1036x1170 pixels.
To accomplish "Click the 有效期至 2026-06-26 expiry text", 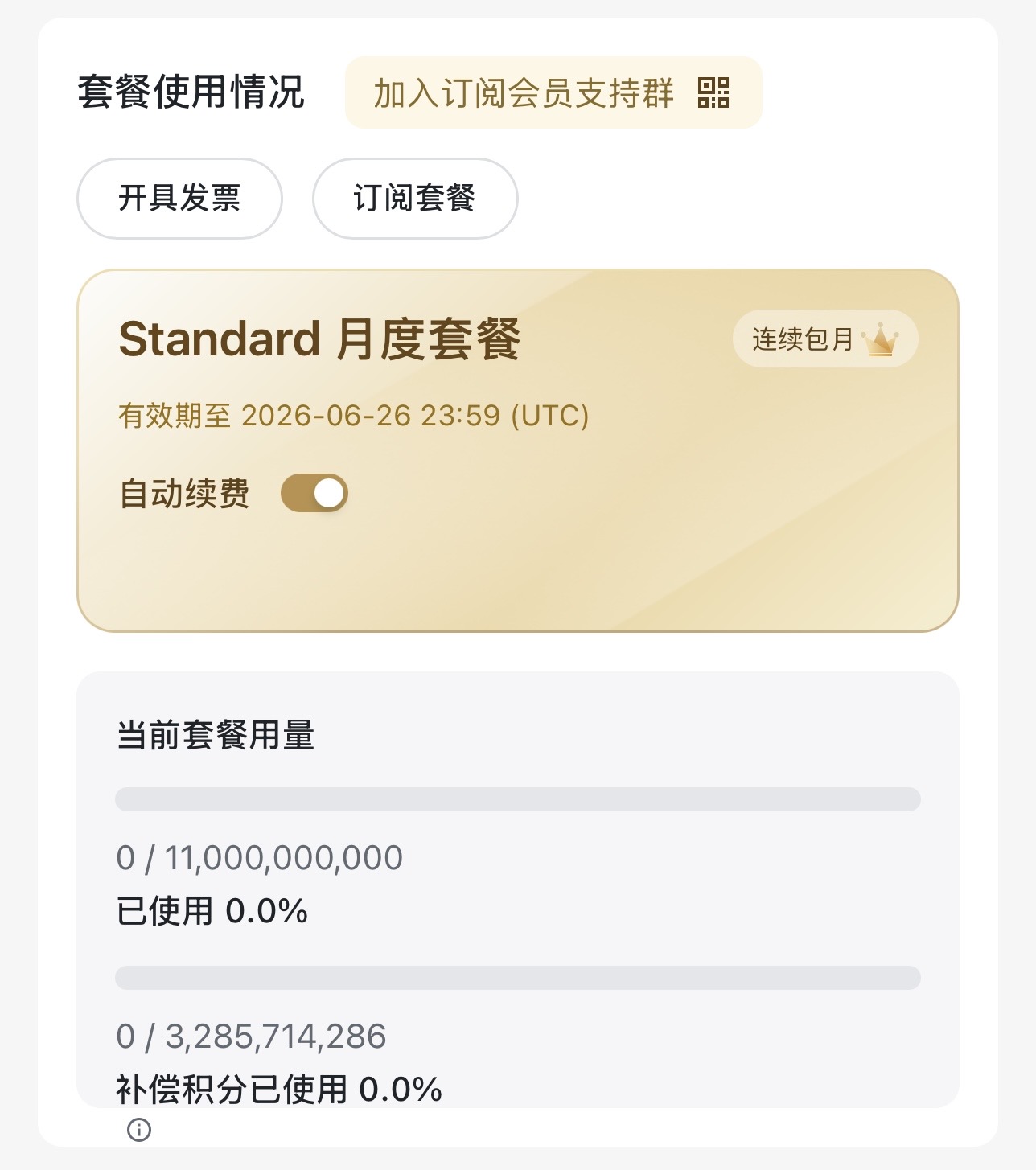I will [x=354, y=416].
